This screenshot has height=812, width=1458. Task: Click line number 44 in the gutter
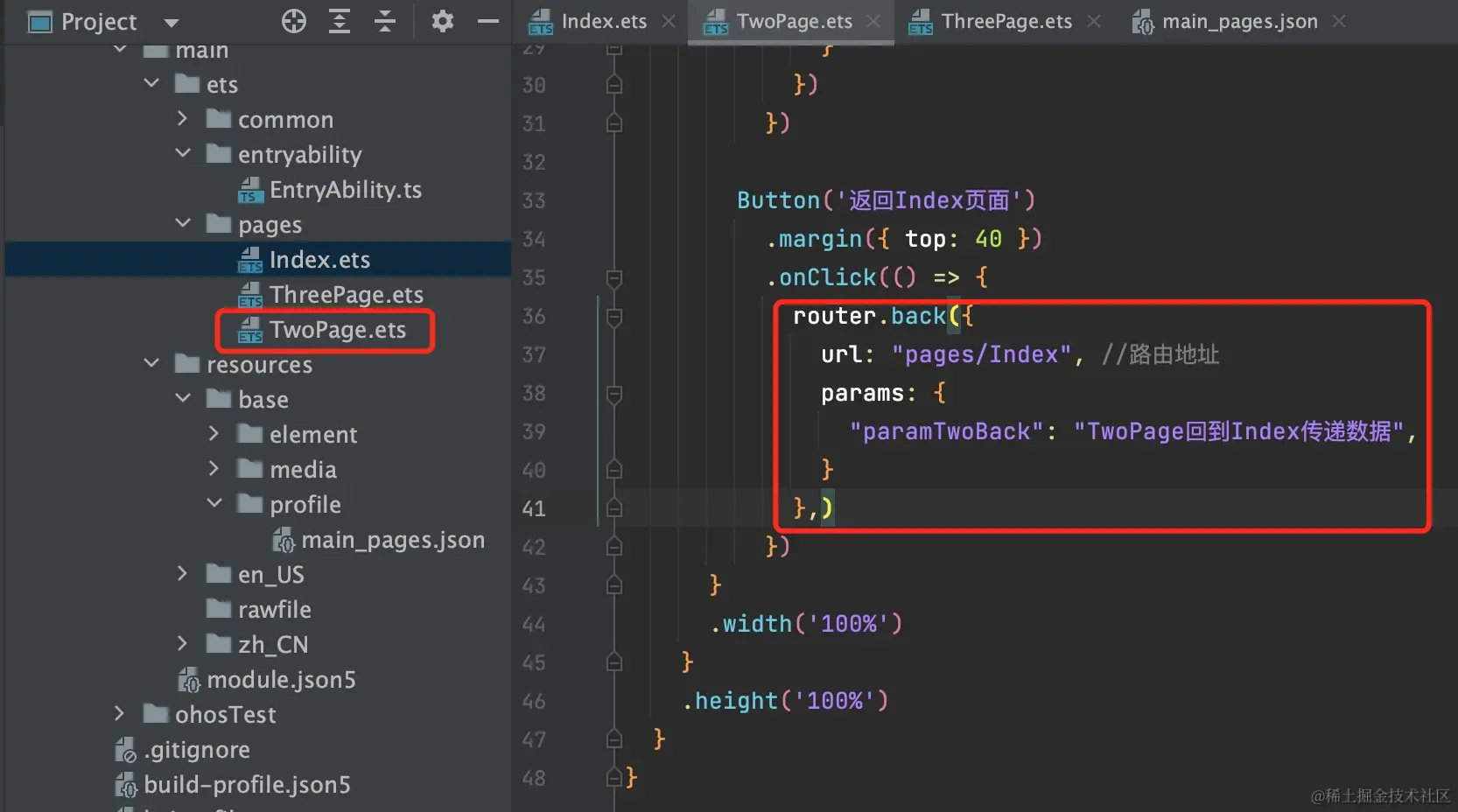pyautogui.click(x=534, y=625)
